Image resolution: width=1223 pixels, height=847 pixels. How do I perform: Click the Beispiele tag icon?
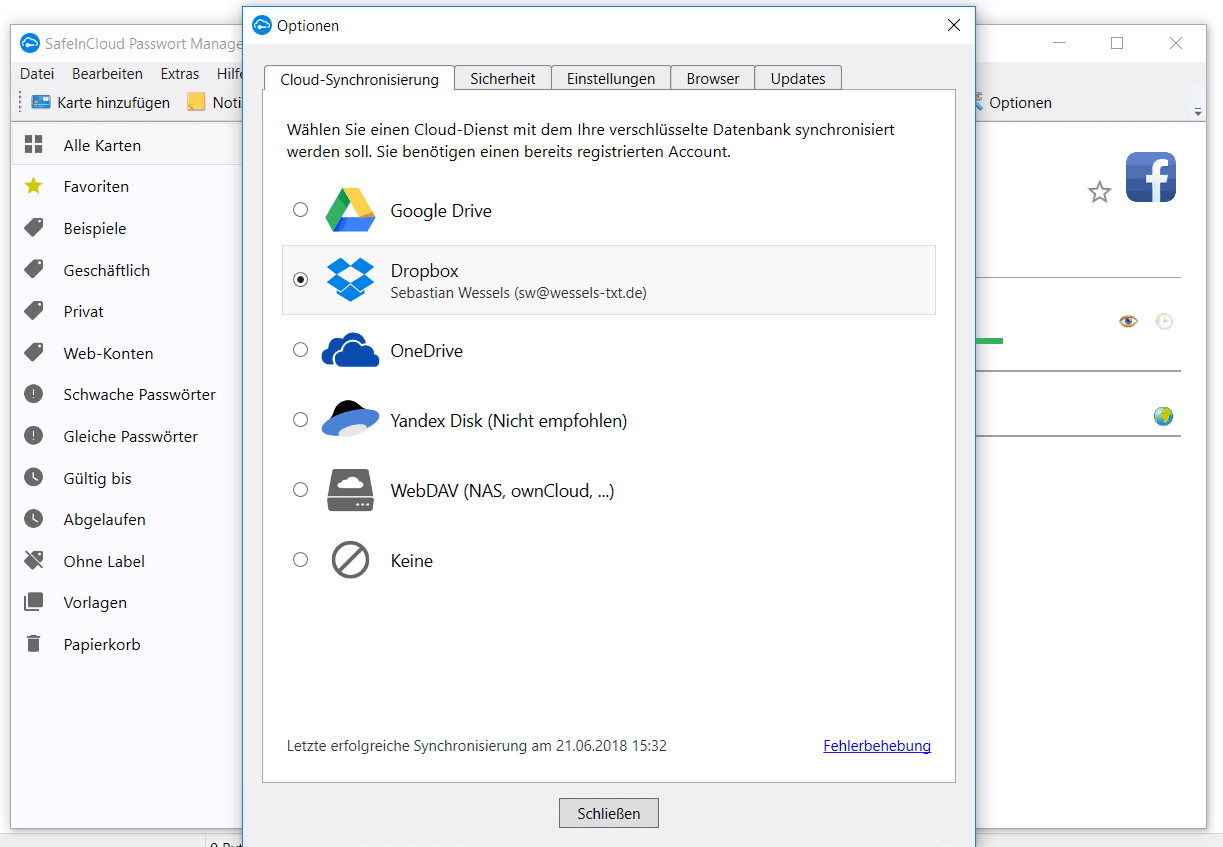(x=34, y=228)
